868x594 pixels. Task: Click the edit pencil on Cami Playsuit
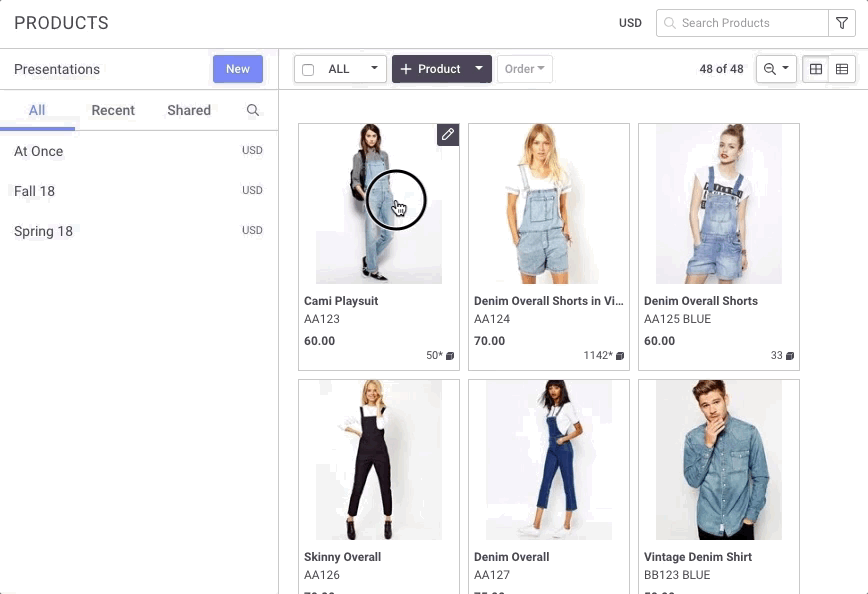[x=448, y=135]
